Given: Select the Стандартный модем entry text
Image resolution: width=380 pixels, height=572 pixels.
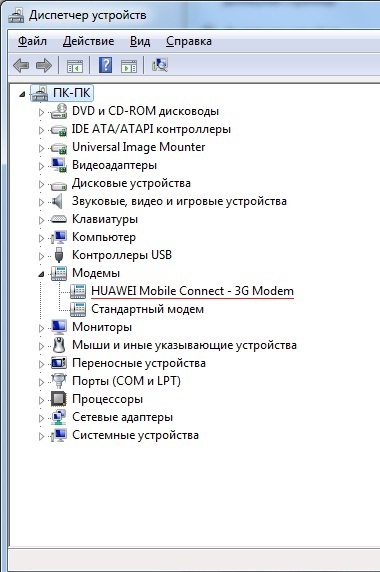Looking at the screenshot, I should [x=147, y=309].
